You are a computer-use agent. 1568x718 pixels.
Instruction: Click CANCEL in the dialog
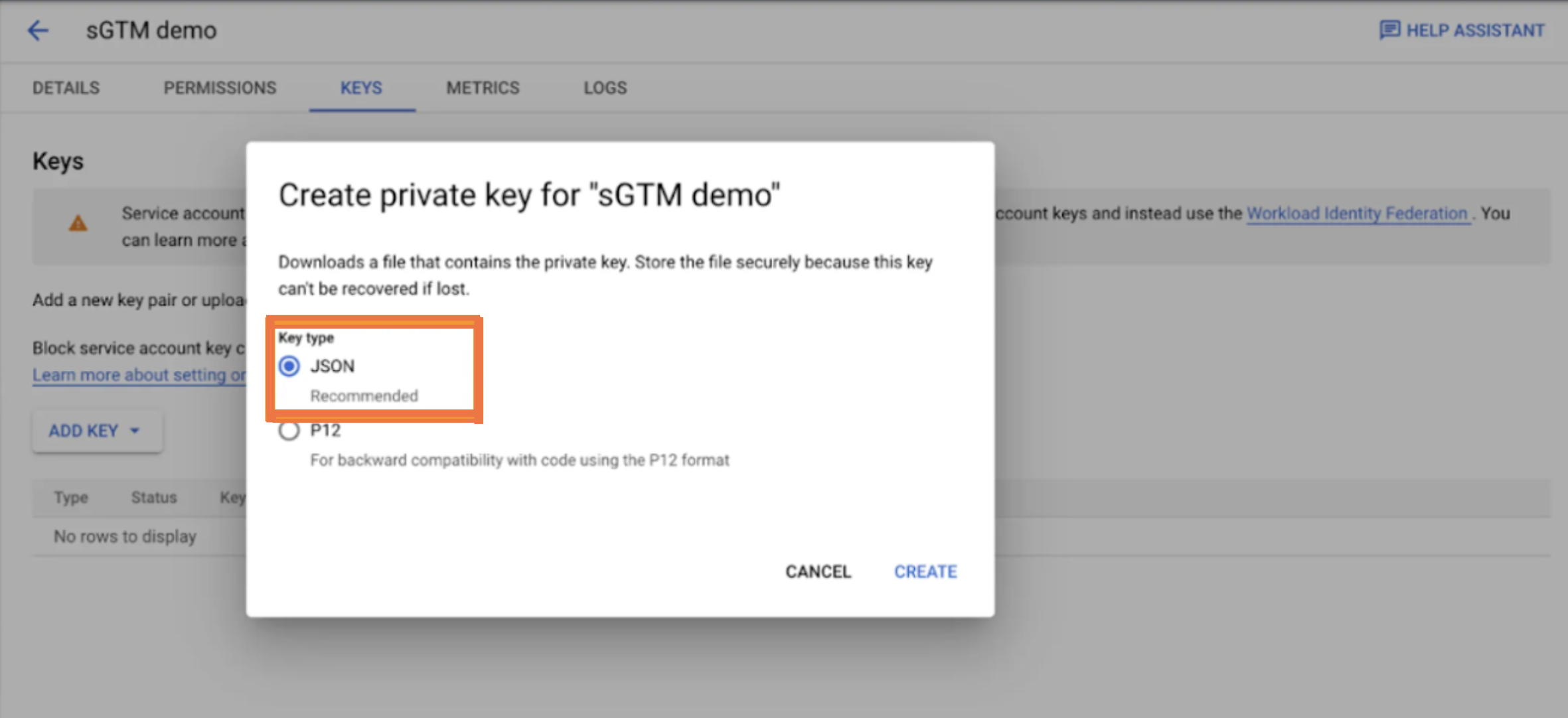819,572
